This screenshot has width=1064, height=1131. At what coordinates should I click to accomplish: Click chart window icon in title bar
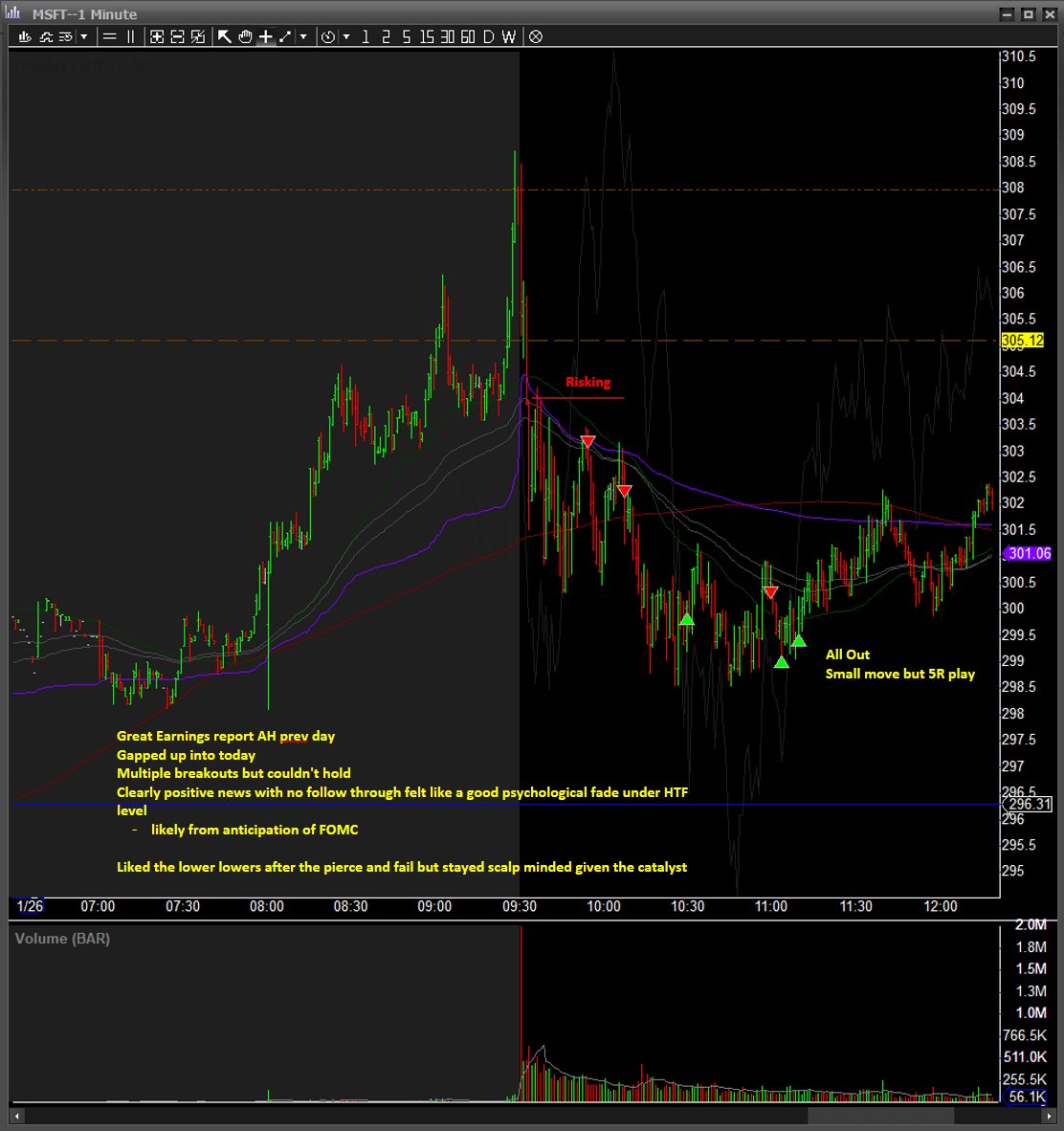13,12
